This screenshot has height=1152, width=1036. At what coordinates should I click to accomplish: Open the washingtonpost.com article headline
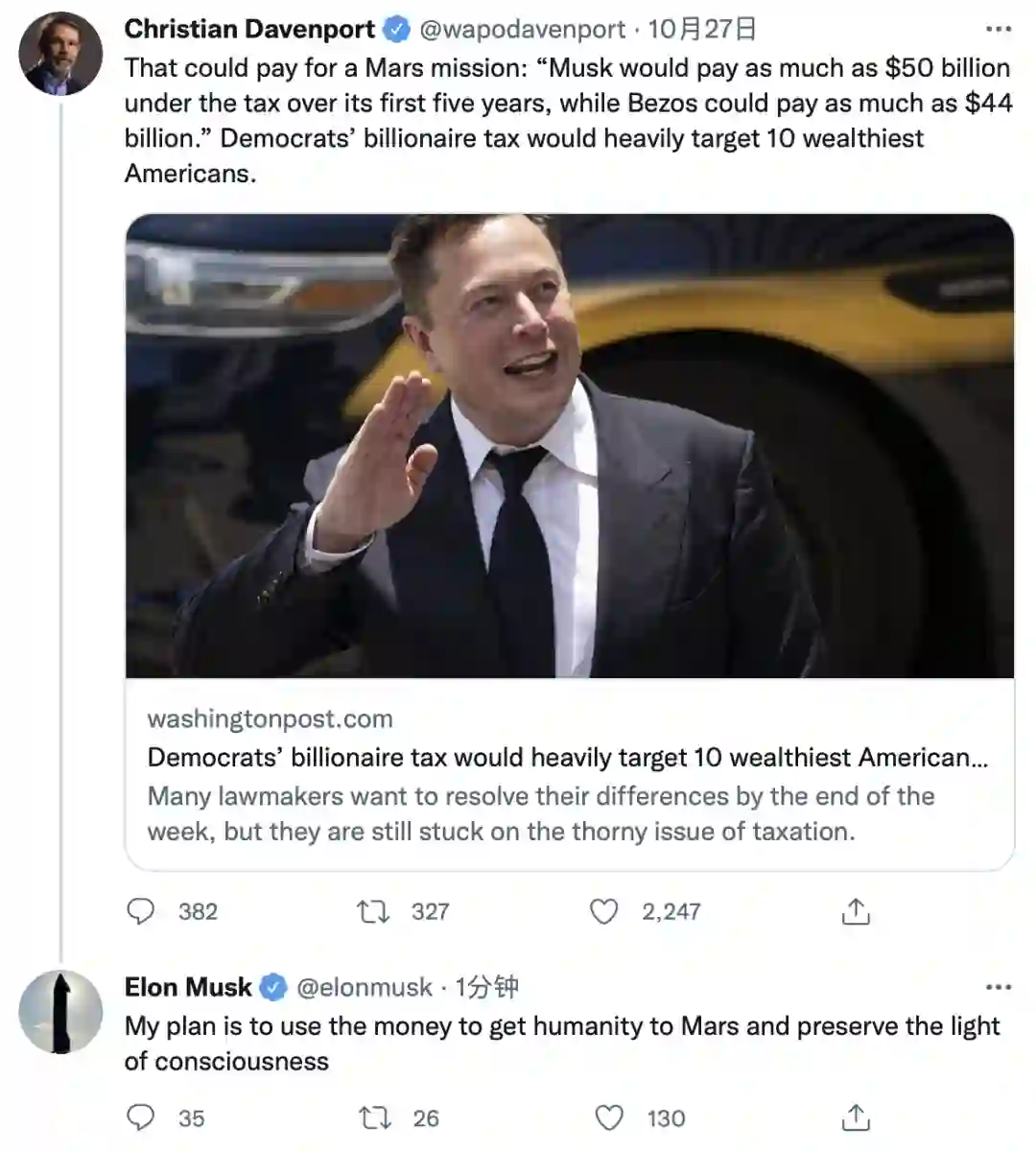click(x=567, y=758)
